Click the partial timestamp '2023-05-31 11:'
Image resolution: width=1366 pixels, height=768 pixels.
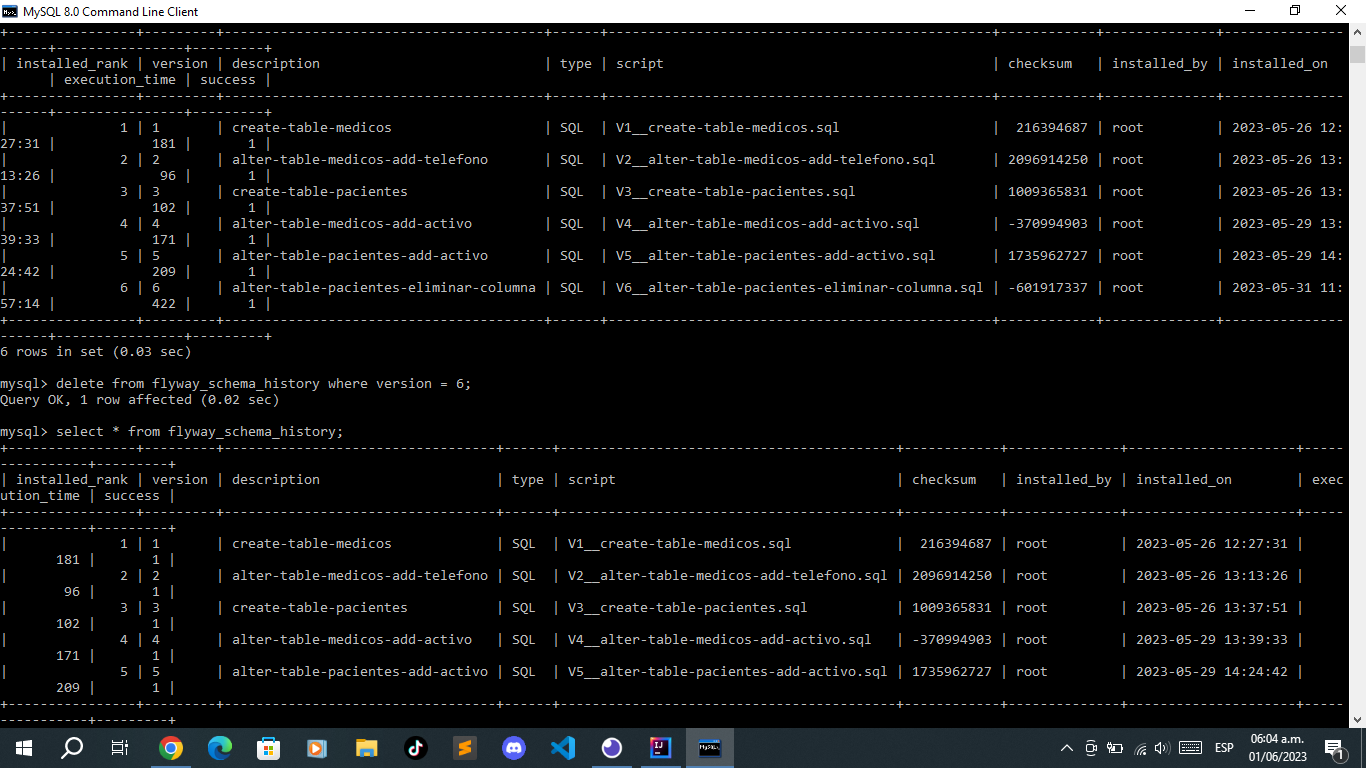[x=1288, y=288]
